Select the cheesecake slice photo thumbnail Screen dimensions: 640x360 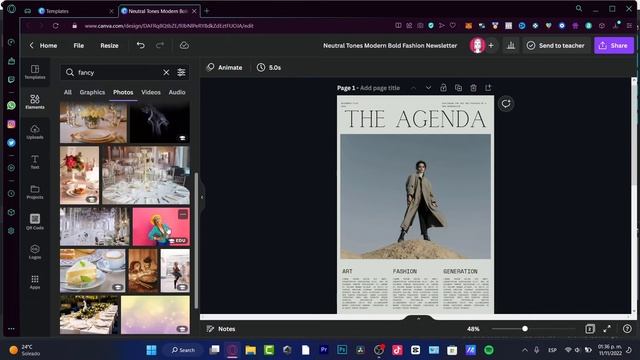tap(93, 271)
